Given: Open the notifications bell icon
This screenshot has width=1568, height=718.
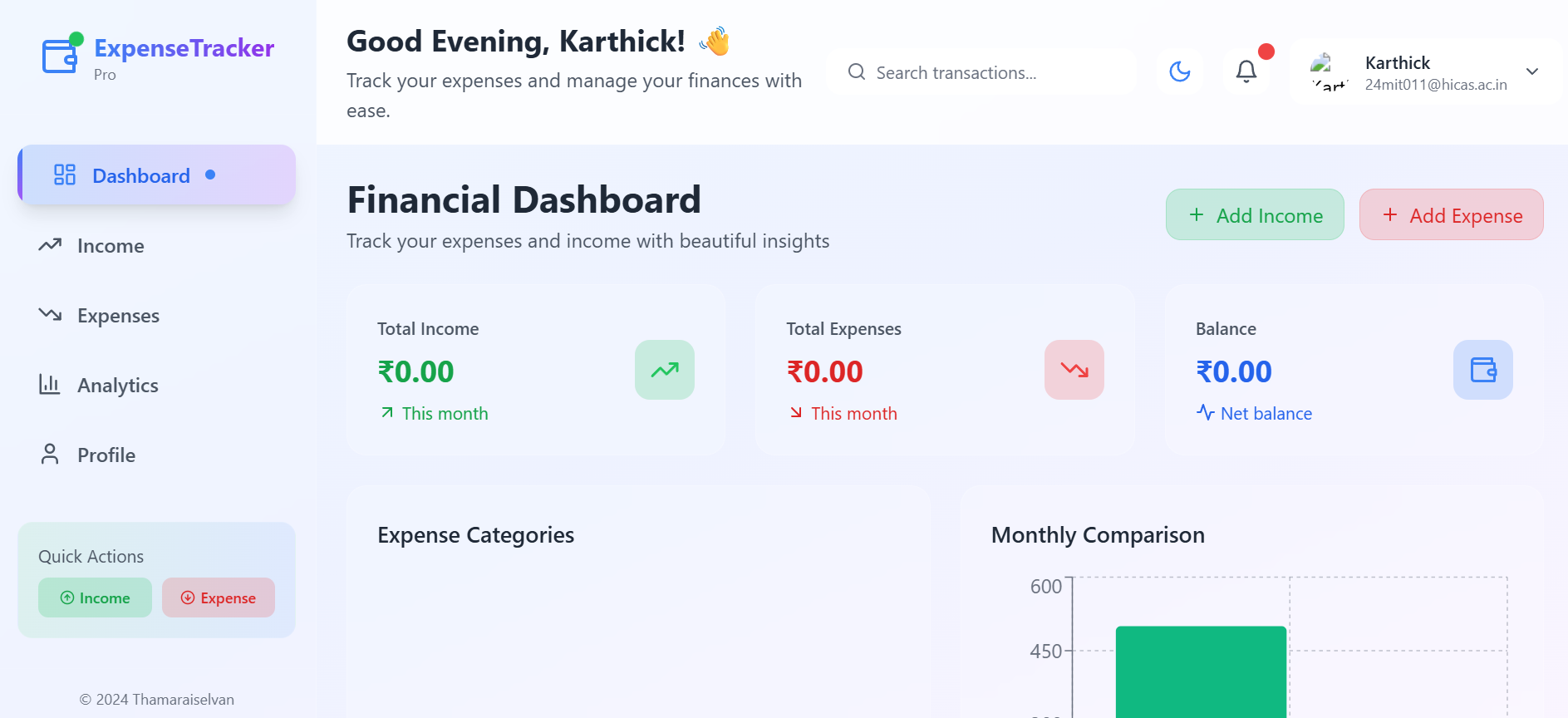Looking at the screenshot, I should 1245,71.
